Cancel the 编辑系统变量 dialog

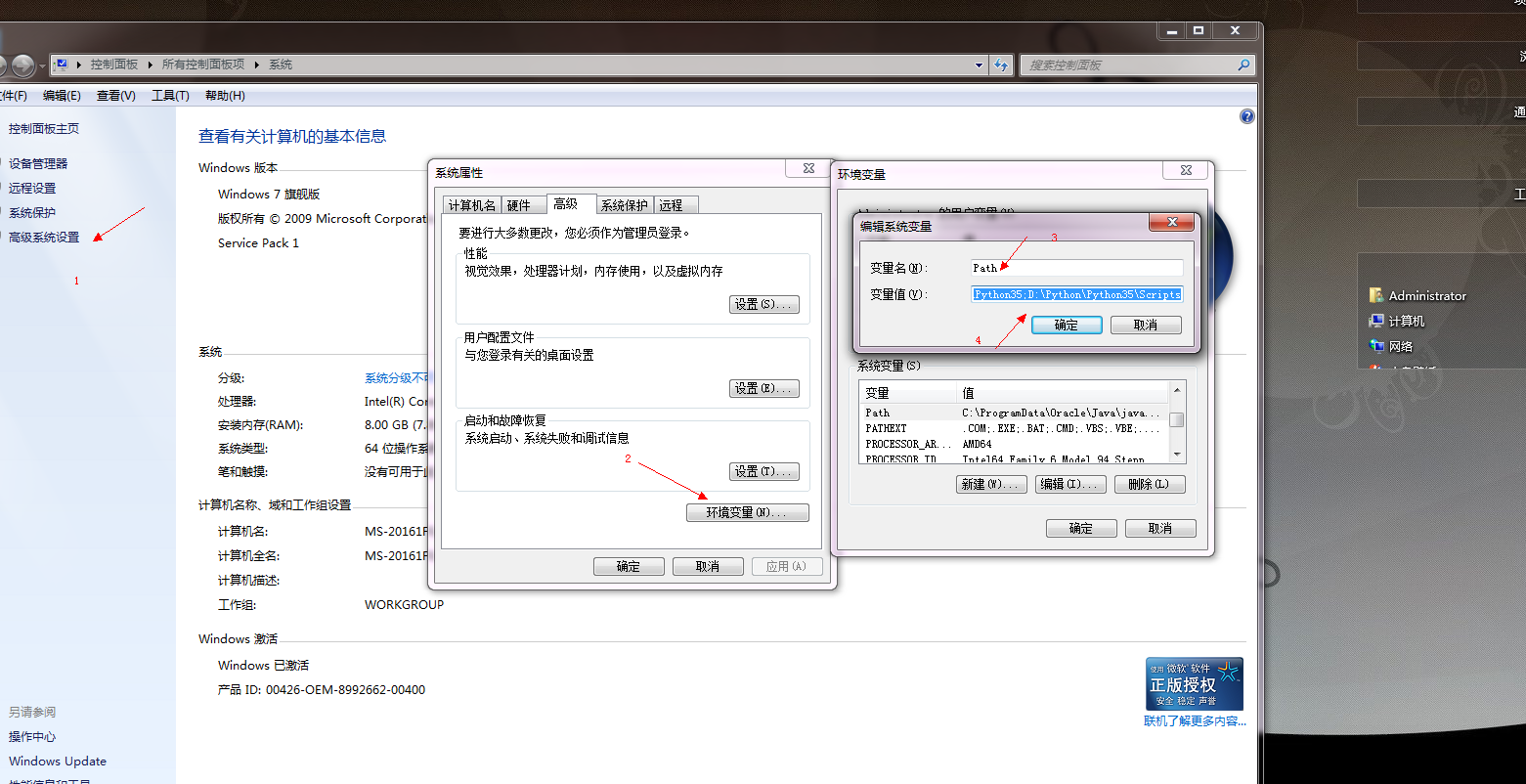point(1146,325)
